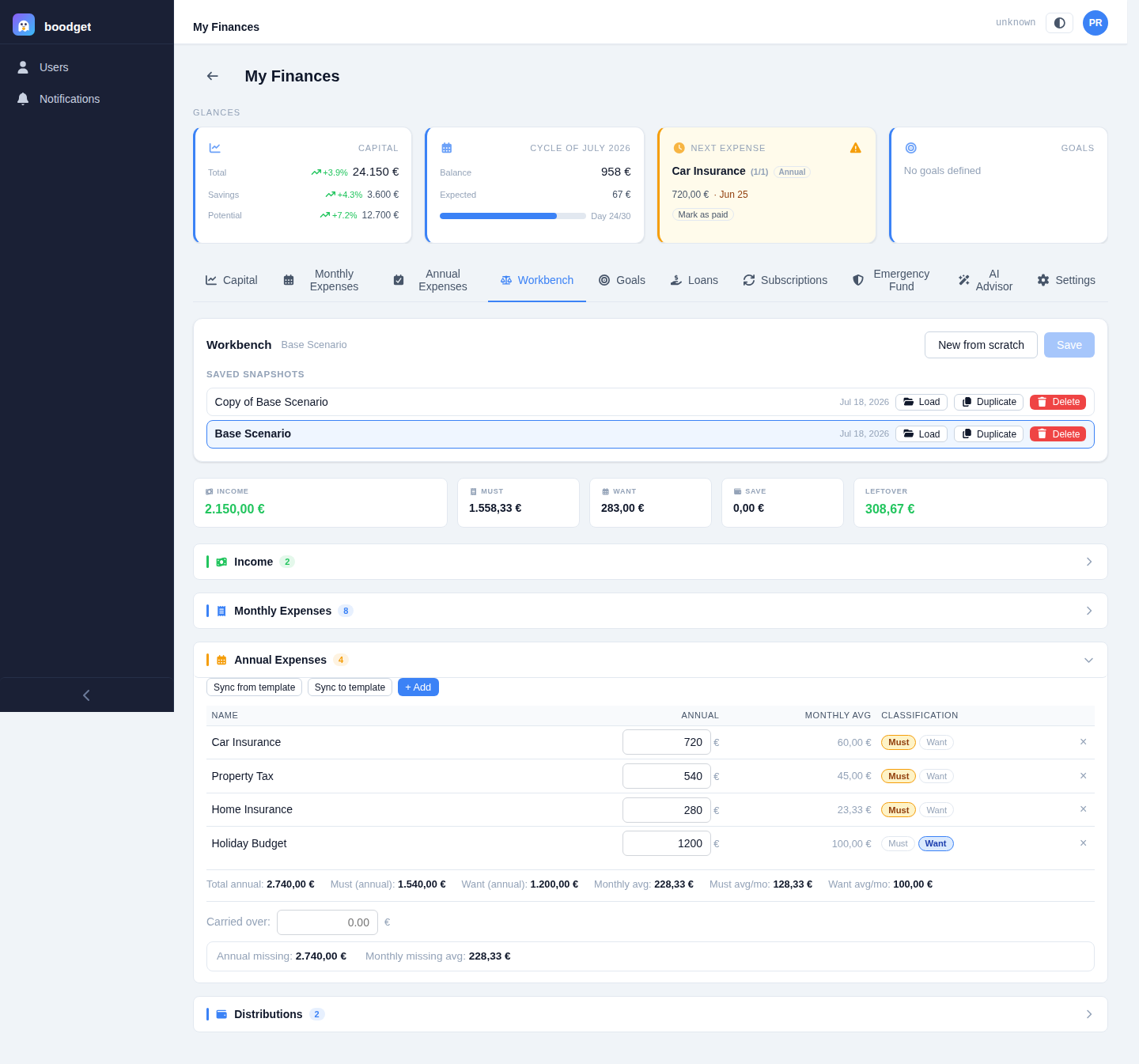Click the Carried over amount field
1139x1064 pixels.
point(327,922)
